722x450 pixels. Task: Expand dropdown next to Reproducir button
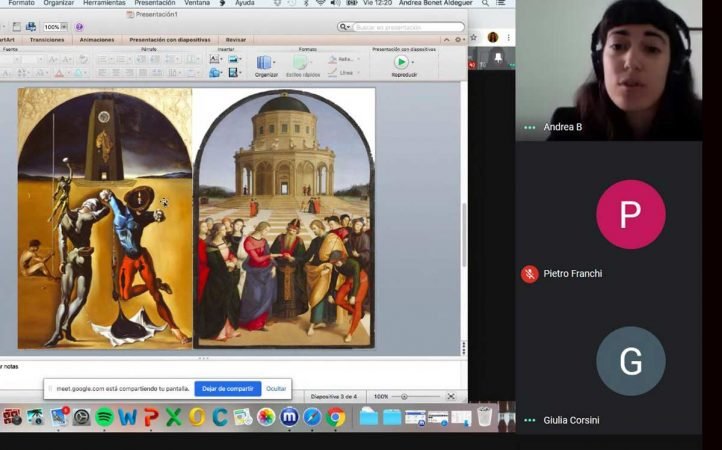tap(413, 62)
